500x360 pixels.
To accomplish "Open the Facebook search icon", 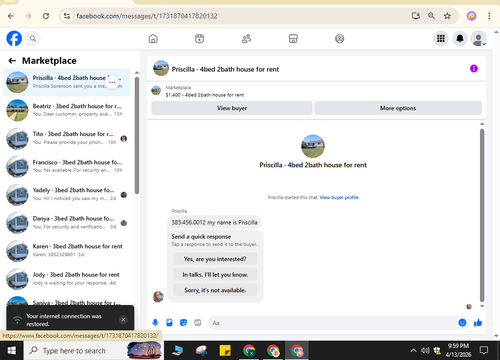I will [33, 39].
